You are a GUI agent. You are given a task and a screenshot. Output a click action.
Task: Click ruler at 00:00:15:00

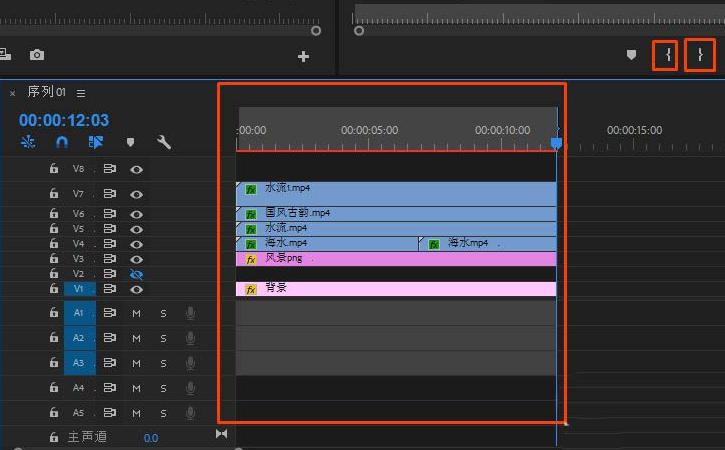(x=634, y=130)
